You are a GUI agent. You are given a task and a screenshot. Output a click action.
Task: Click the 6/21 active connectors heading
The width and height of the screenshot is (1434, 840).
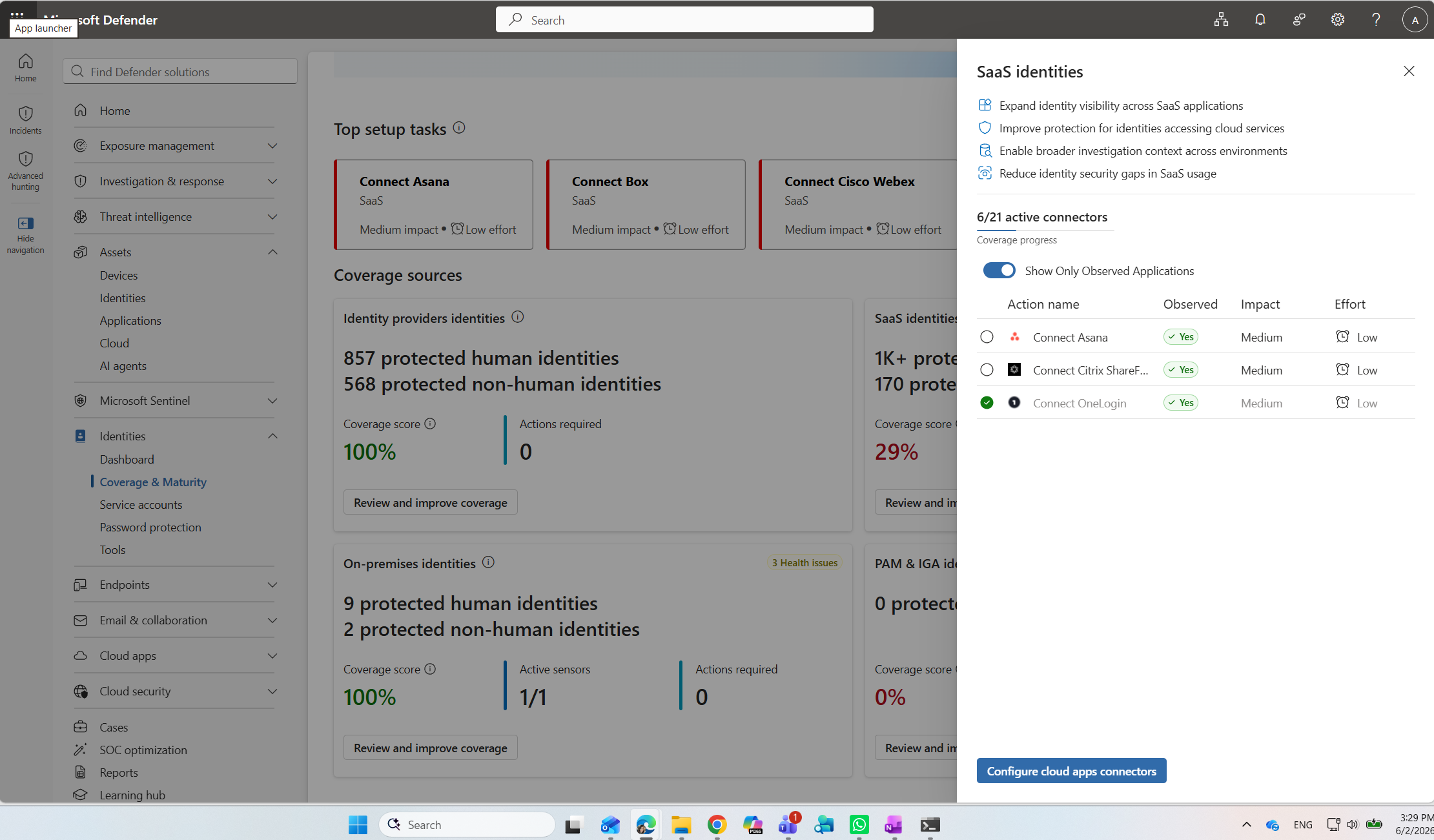point(1041,217)
